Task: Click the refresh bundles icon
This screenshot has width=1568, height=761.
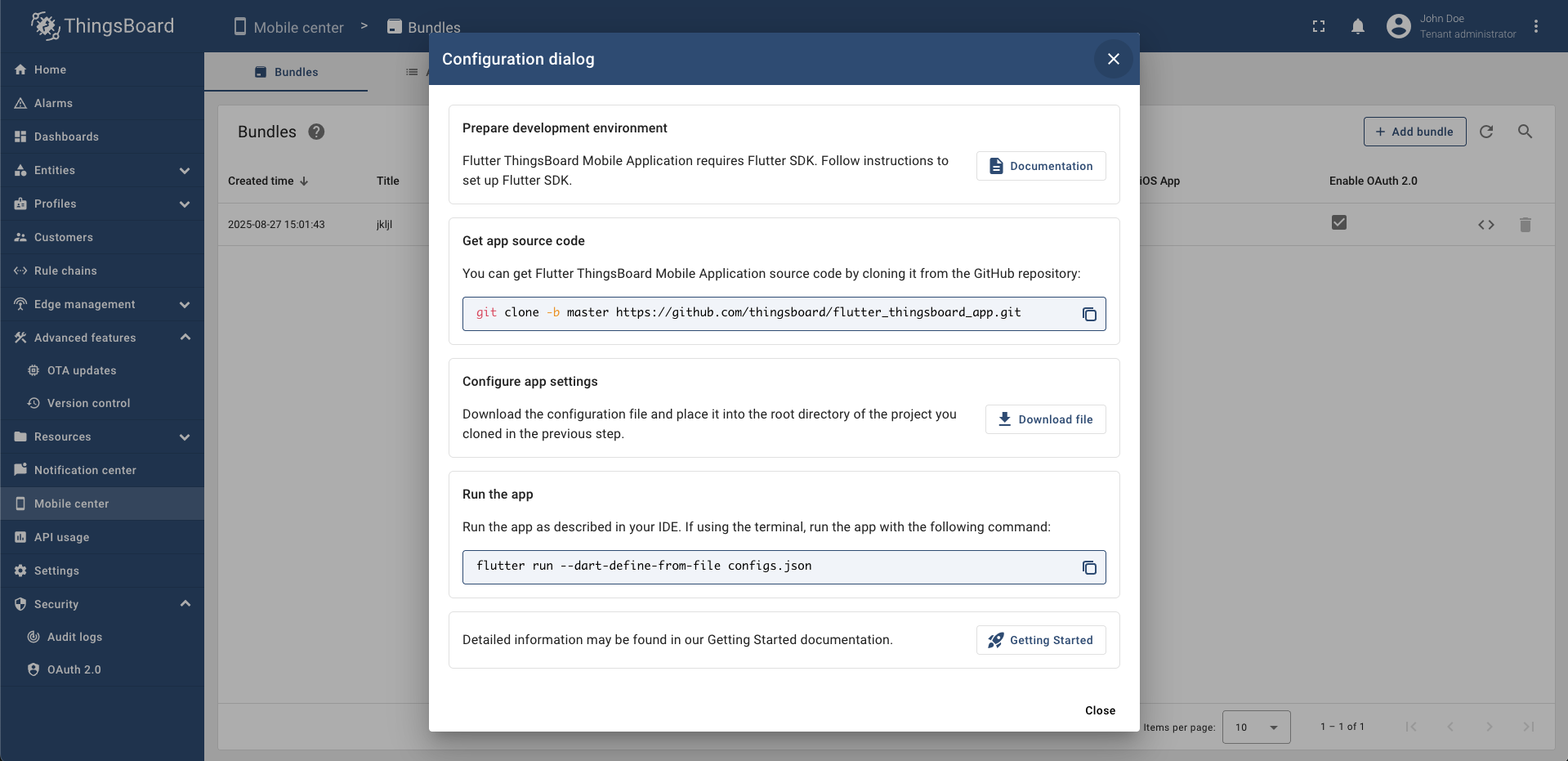Action: click(1486, 132)
